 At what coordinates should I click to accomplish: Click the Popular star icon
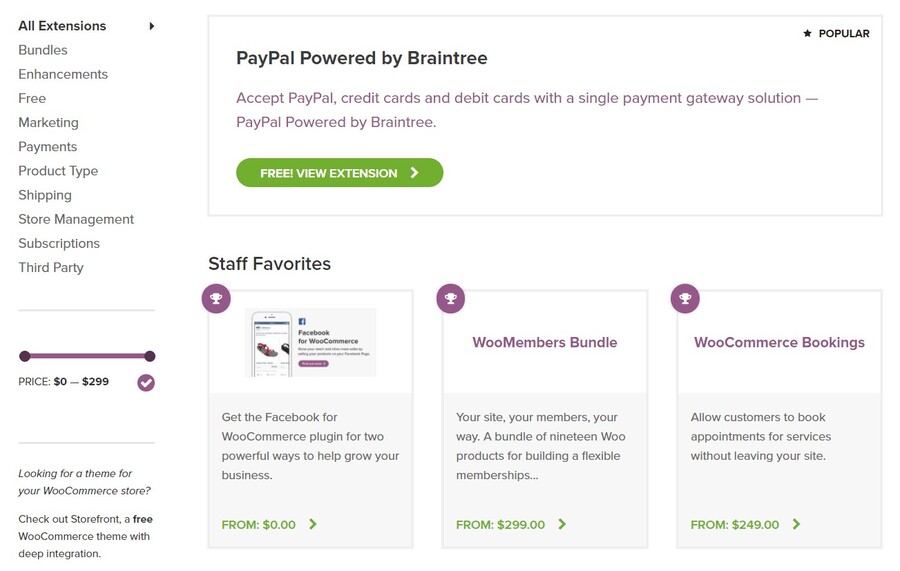(808, 34)
